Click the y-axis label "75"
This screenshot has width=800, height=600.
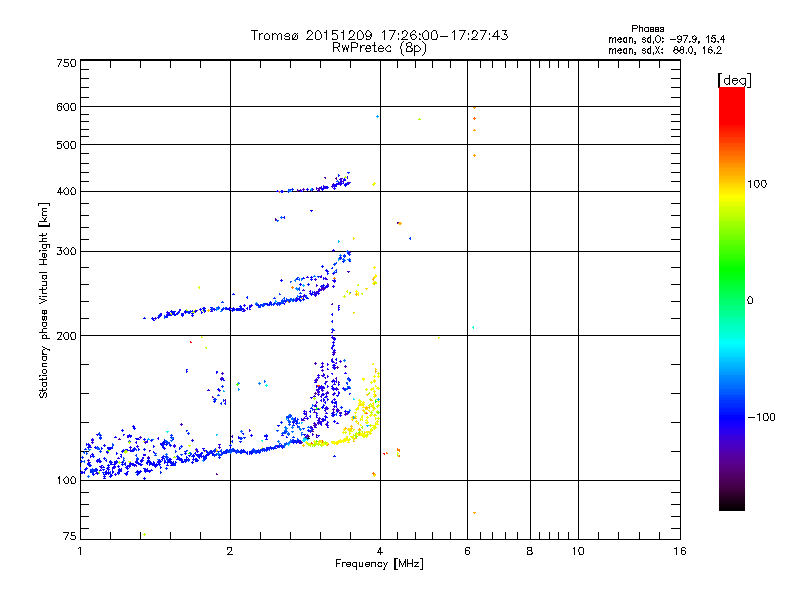[x=70, y=536]
